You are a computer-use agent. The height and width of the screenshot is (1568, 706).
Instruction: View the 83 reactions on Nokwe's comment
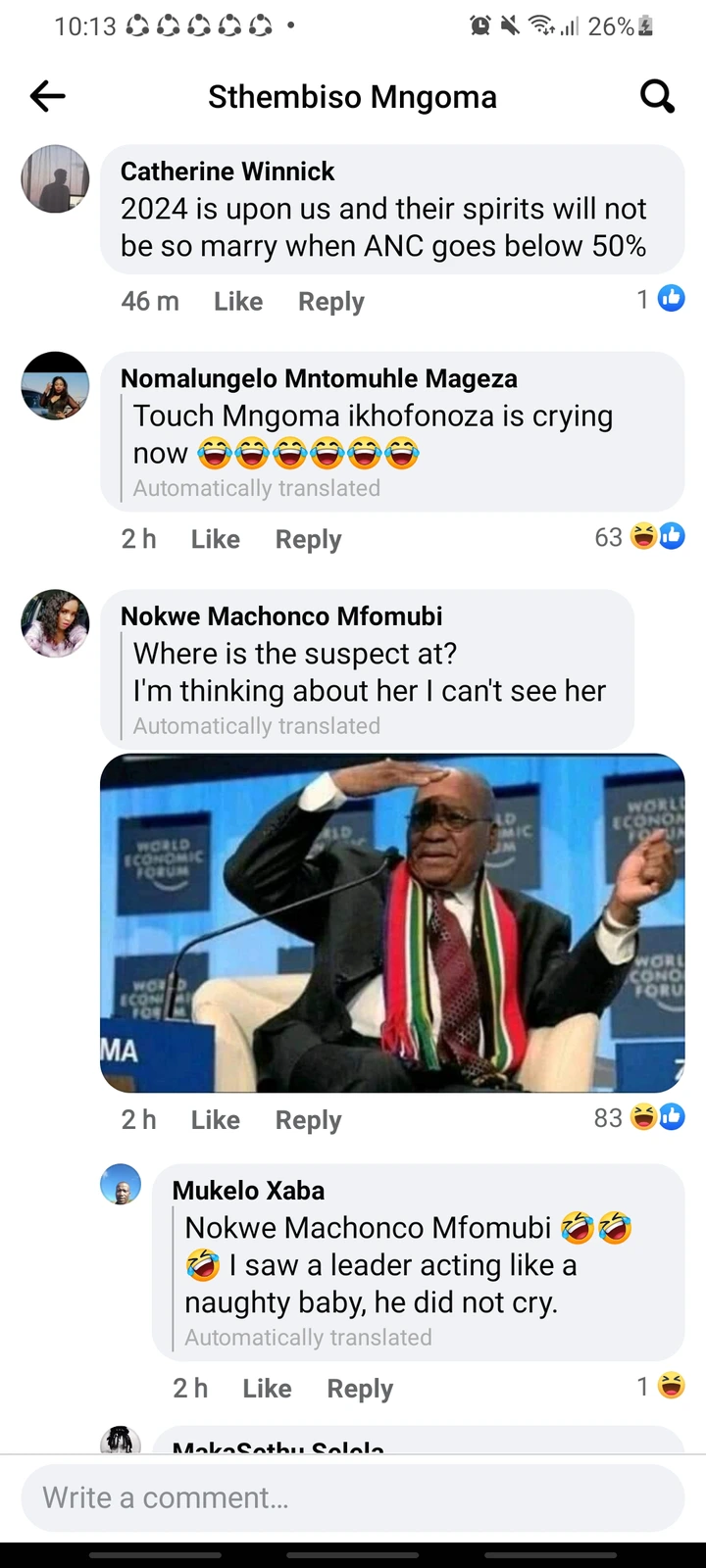coord(639,1117)
